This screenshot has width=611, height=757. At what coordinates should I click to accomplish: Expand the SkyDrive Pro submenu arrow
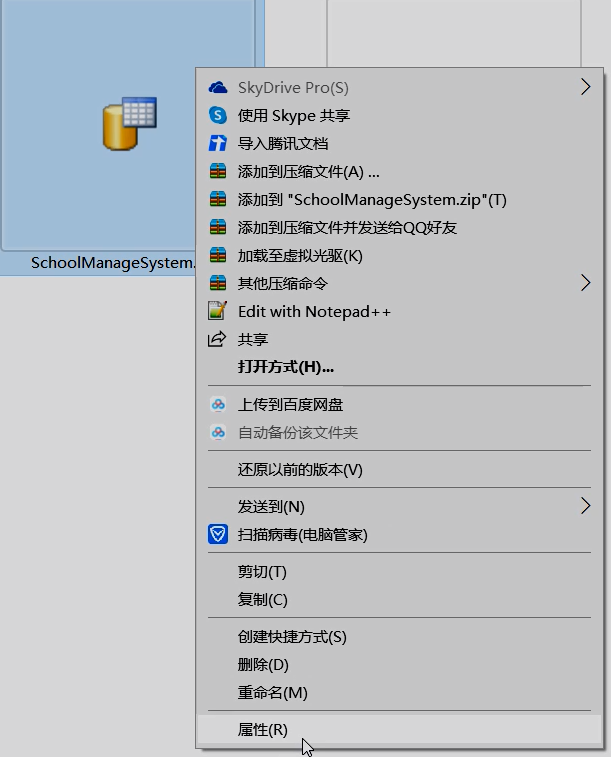pos(585,87)
